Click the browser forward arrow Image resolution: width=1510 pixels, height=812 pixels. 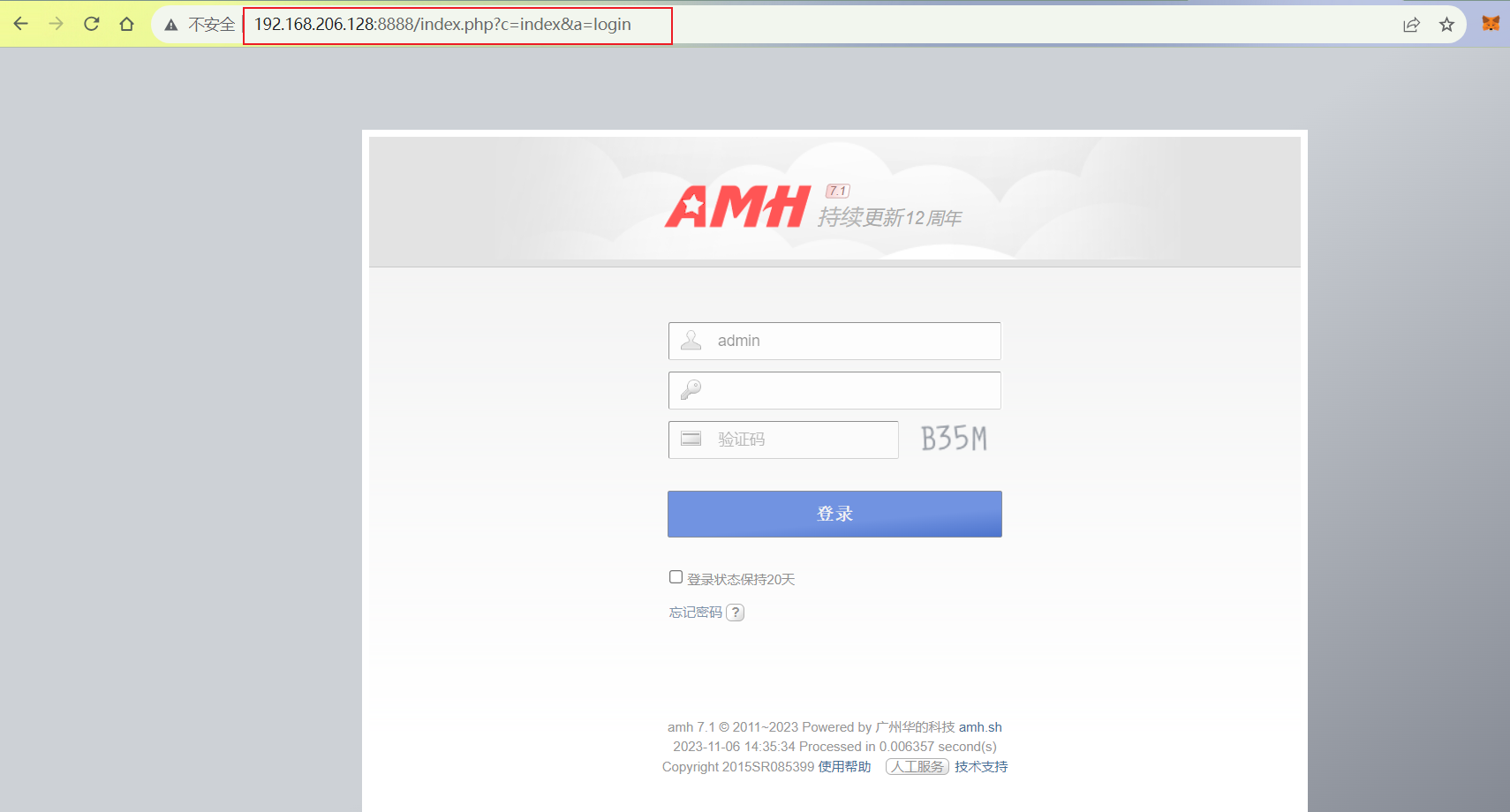[57, 24]
